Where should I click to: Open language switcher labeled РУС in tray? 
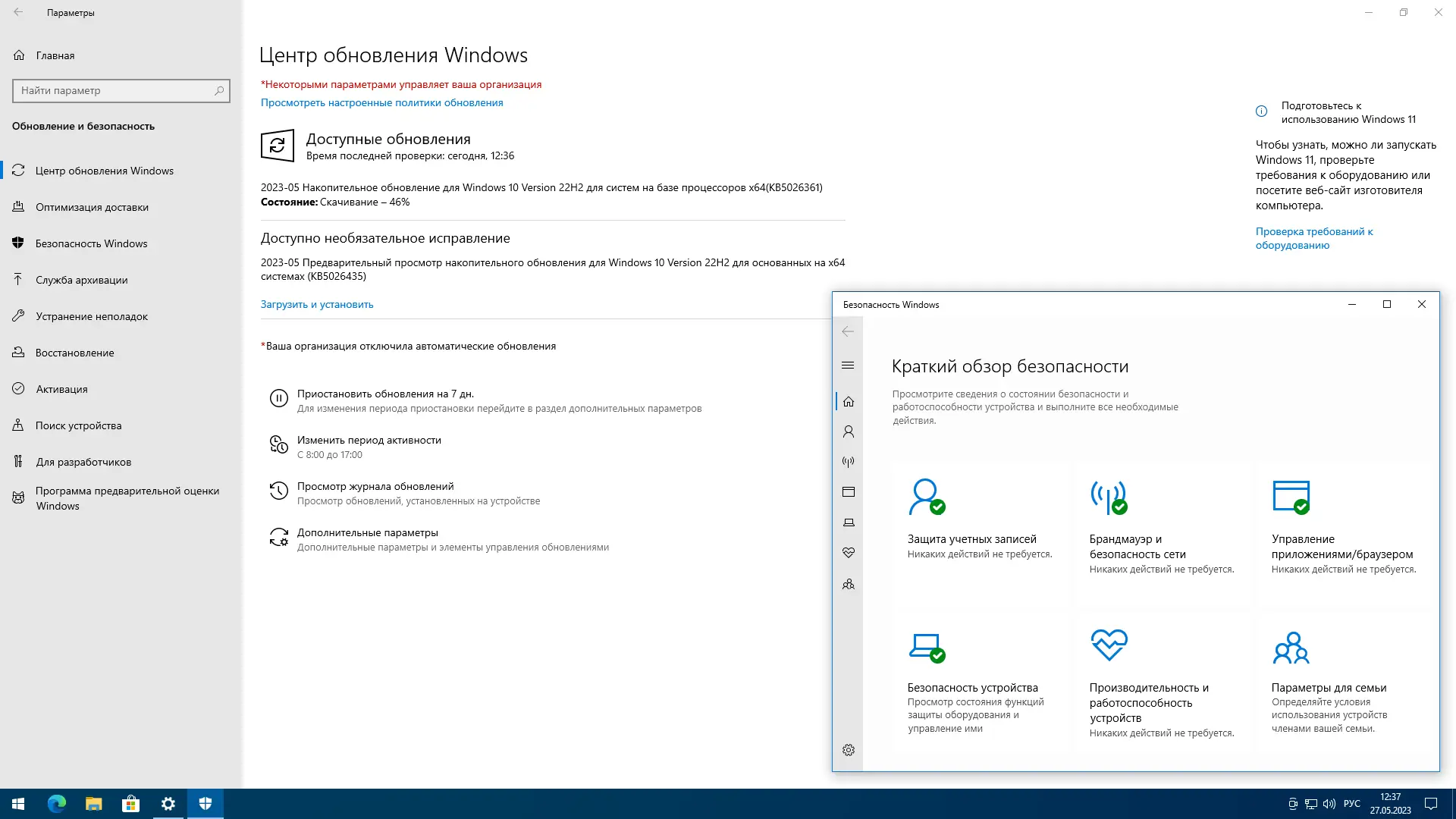click(x=1352, y=803)
